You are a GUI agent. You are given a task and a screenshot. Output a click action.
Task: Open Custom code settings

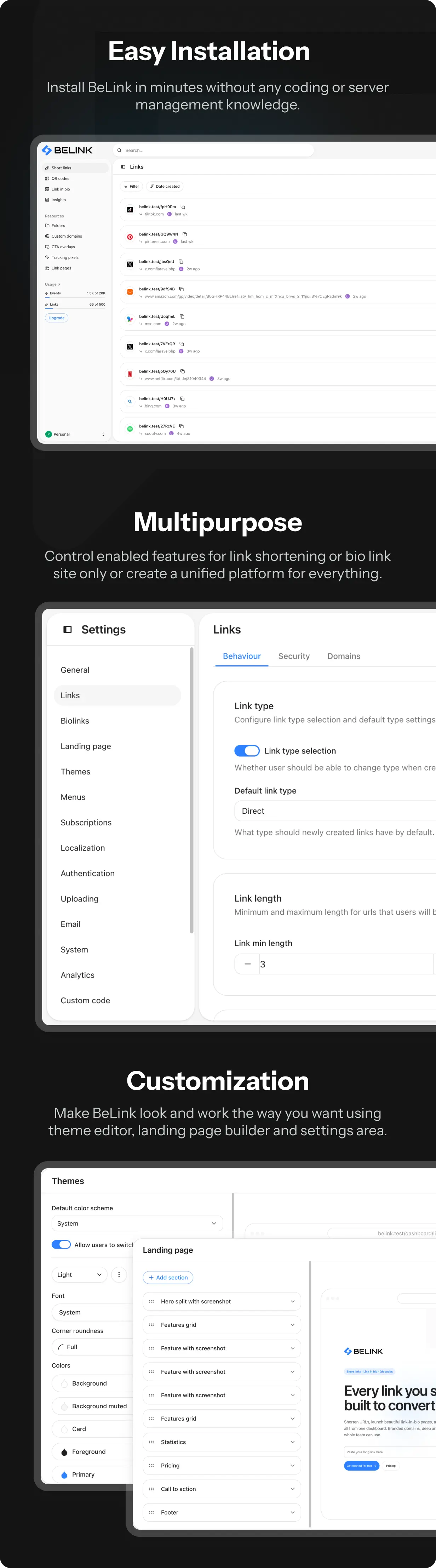(117, 1000)
